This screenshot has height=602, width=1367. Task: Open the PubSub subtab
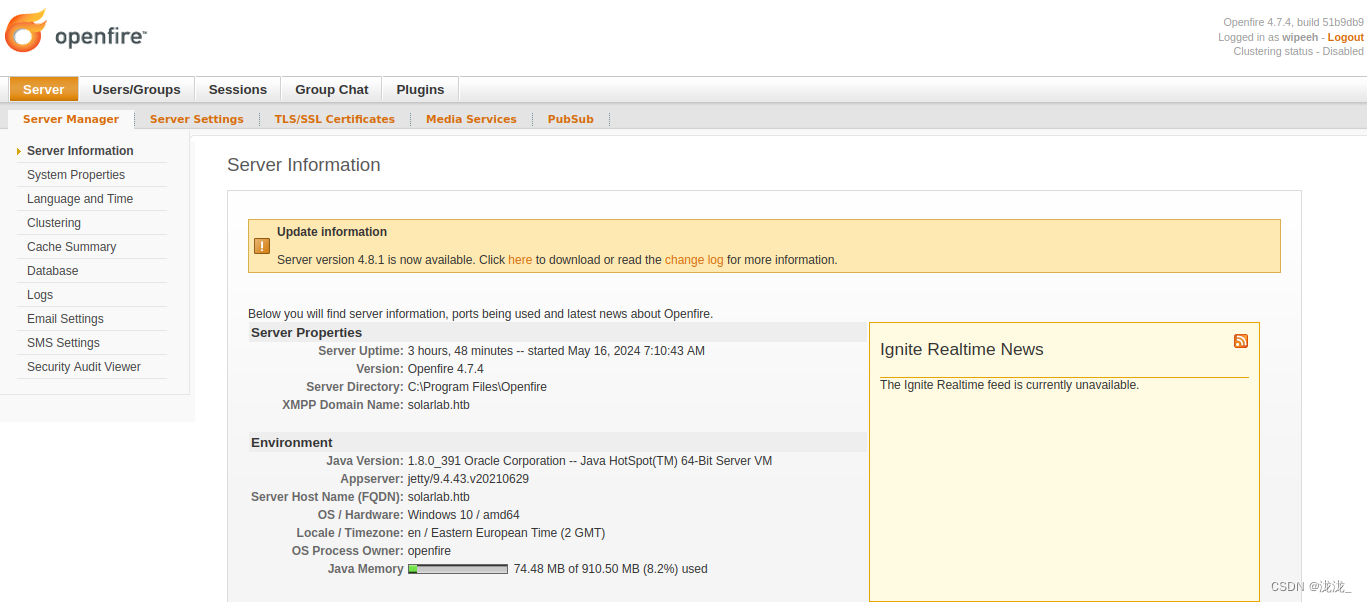pyautogui.click(x=571, y=119)
